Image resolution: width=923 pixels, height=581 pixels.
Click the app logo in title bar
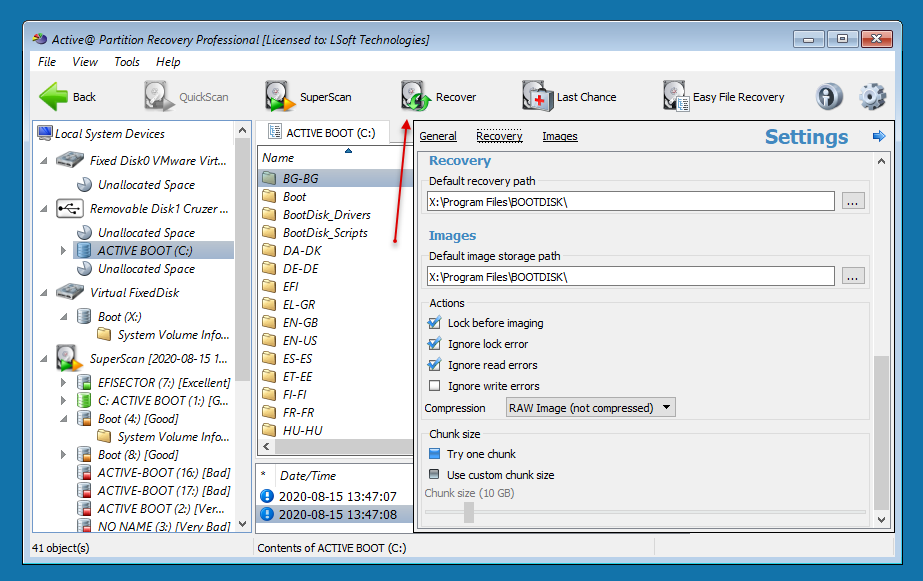tap(40, 39)
